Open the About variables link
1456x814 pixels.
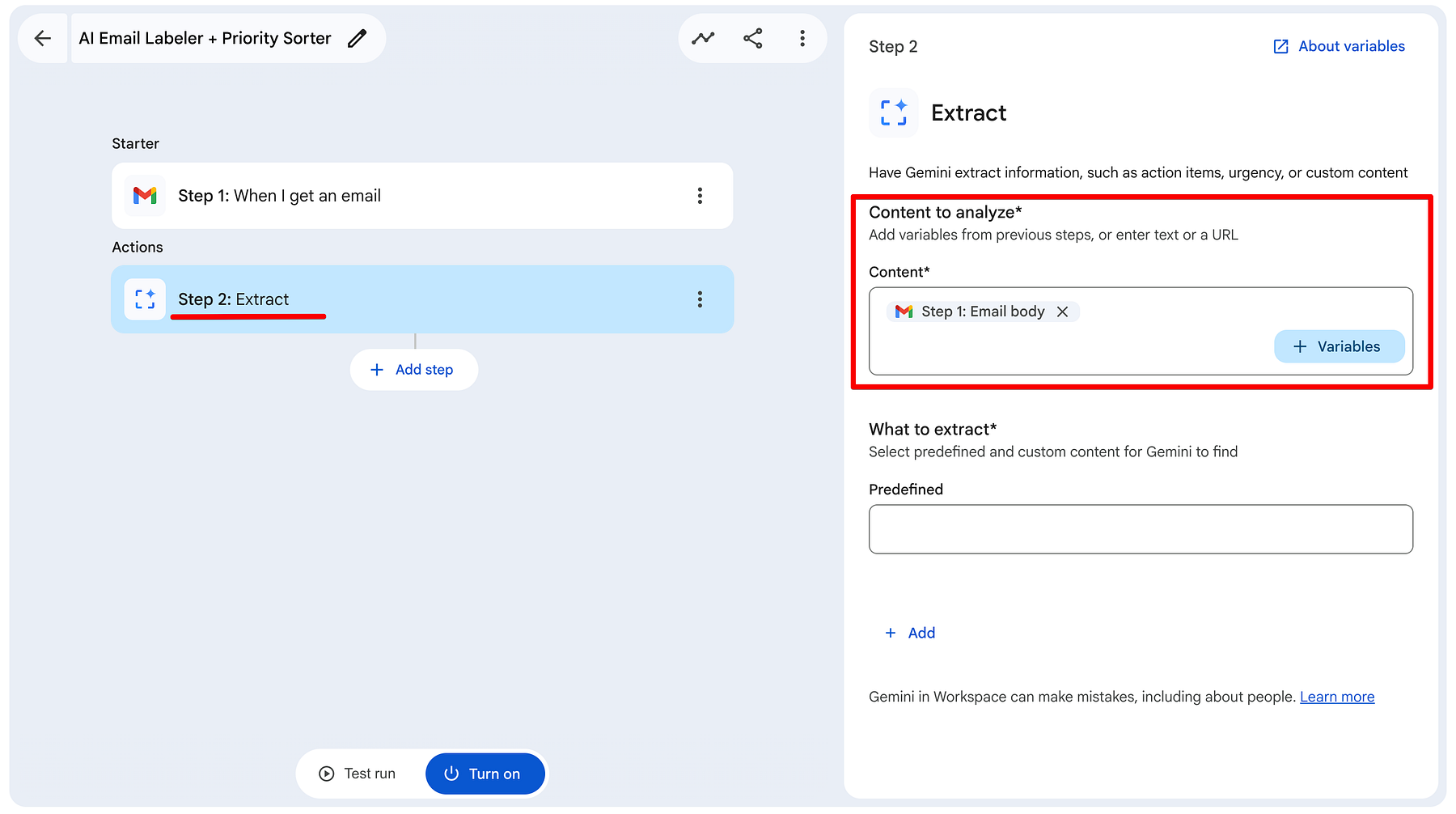pyautogui.click(x=1339, y=46)
